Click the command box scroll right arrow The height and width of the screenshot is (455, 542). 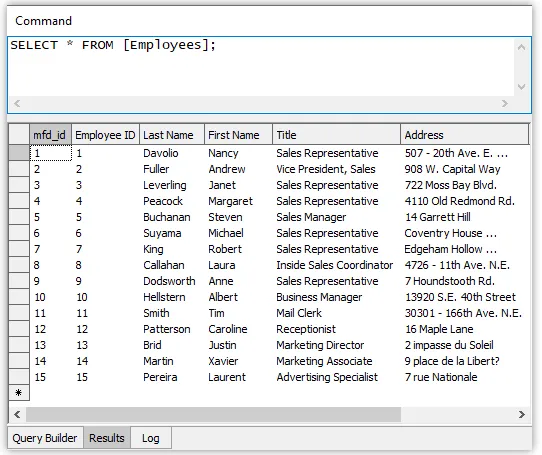click(505, 103)
